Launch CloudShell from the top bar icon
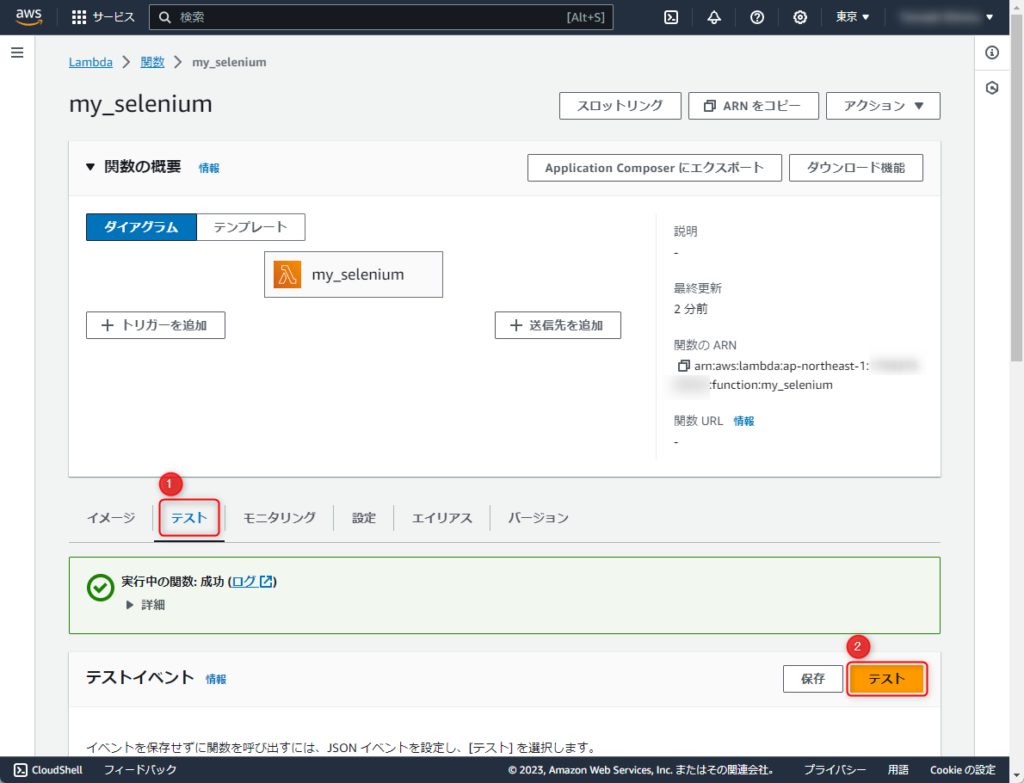The width and height of the screenshot is (1024, 783). point(671,18)
